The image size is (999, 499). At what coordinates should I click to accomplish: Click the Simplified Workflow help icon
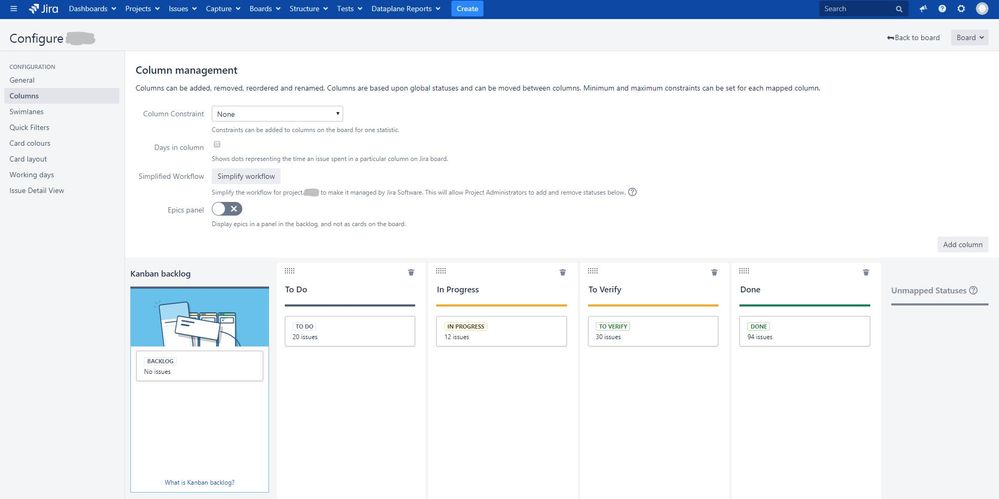pyautogui.click(x=633, y=192)
